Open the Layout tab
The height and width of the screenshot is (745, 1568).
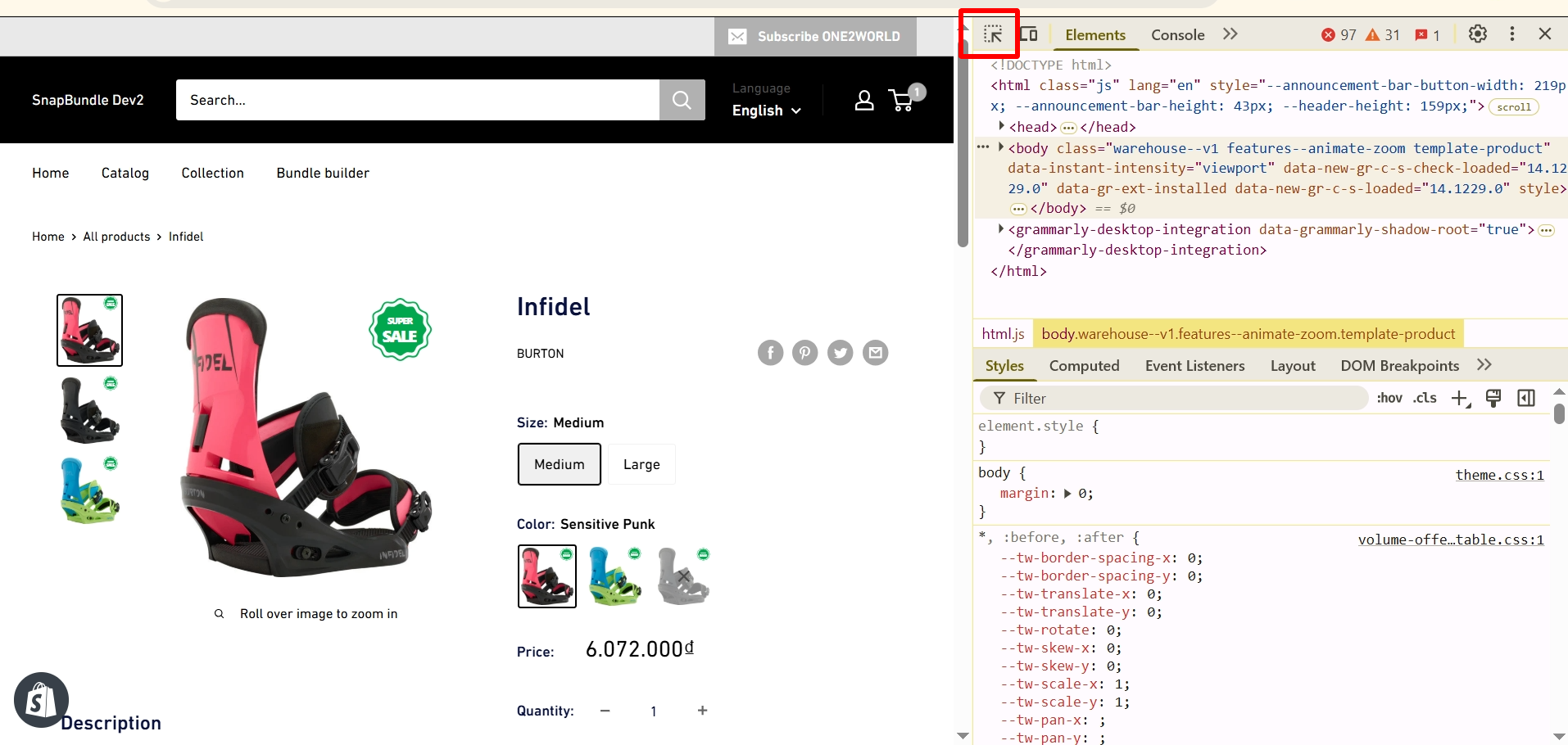click(x=1293, y=366)
